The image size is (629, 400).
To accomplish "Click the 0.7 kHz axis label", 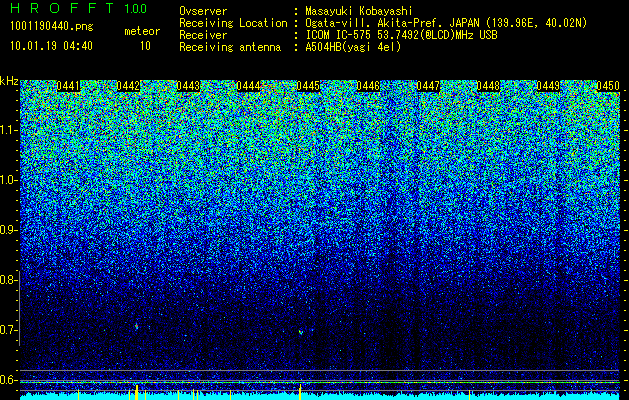I will 9,330.
